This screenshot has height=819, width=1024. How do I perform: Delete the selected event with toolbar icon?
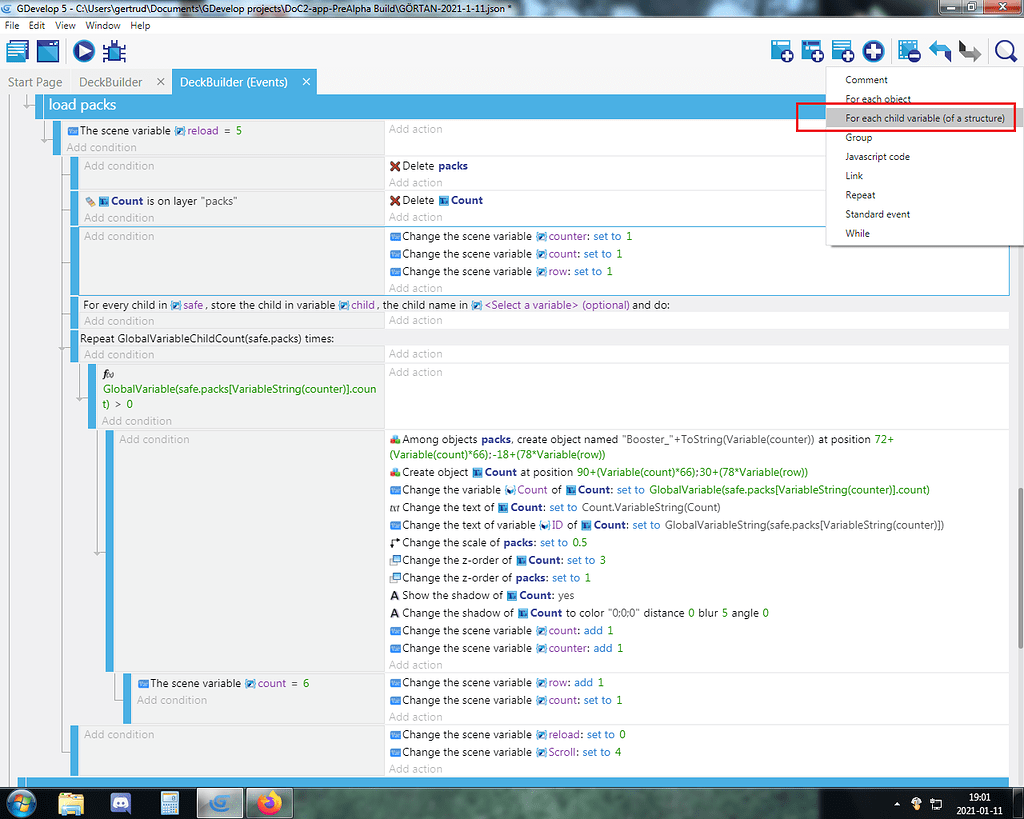tap(908, 50)
